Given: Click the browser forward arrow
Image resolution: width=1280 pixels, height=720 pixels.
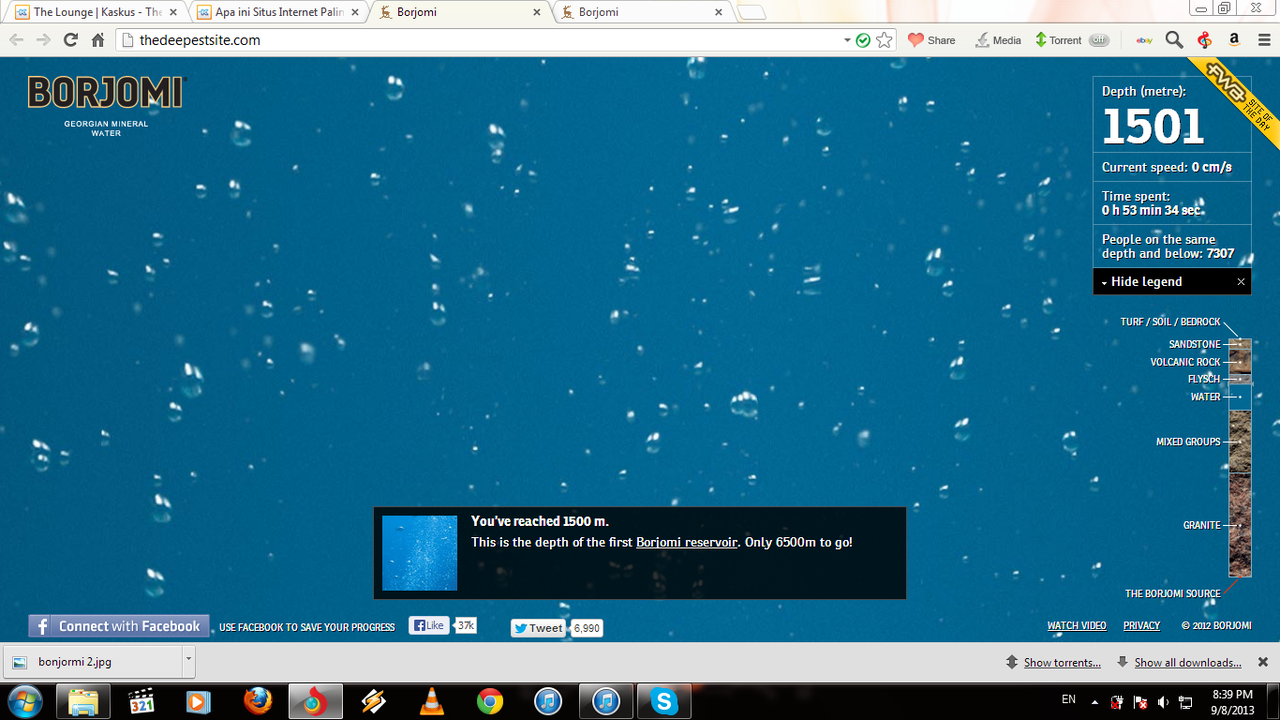Looking at the screenshot, I should 43,40.
